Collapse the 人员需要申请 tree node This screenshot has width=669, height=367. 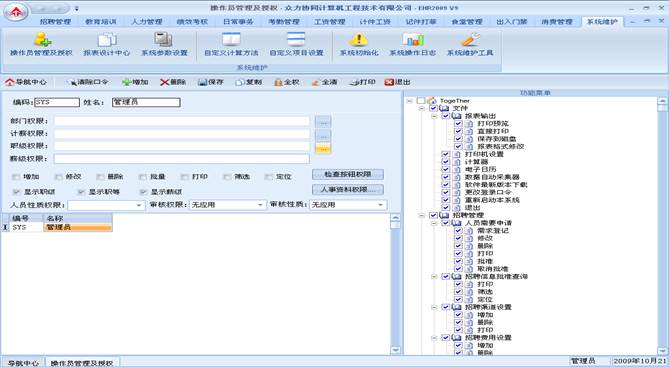[434, 223]
